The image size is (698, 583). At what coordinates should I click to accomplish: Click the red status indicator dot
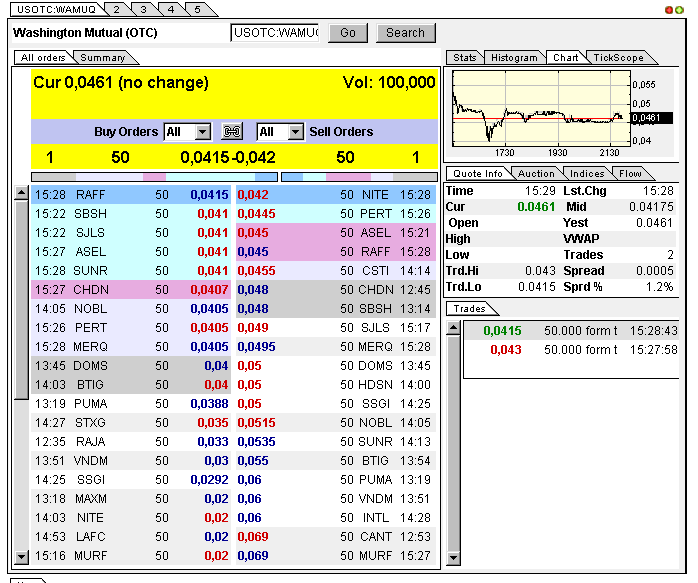click(669, 9)
